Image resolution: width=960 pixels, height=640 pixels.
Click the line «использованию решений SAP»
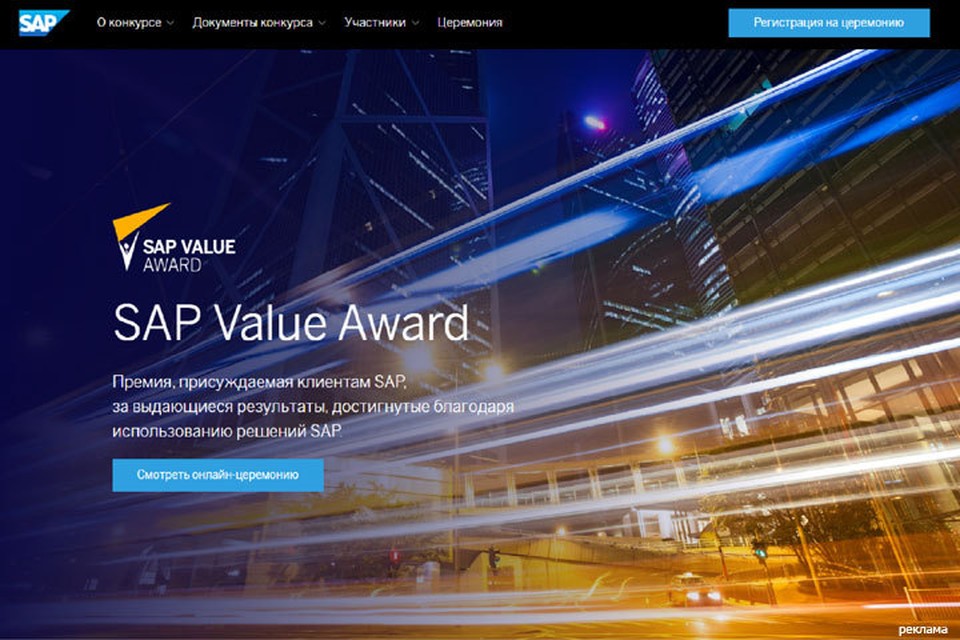(227, 431)
